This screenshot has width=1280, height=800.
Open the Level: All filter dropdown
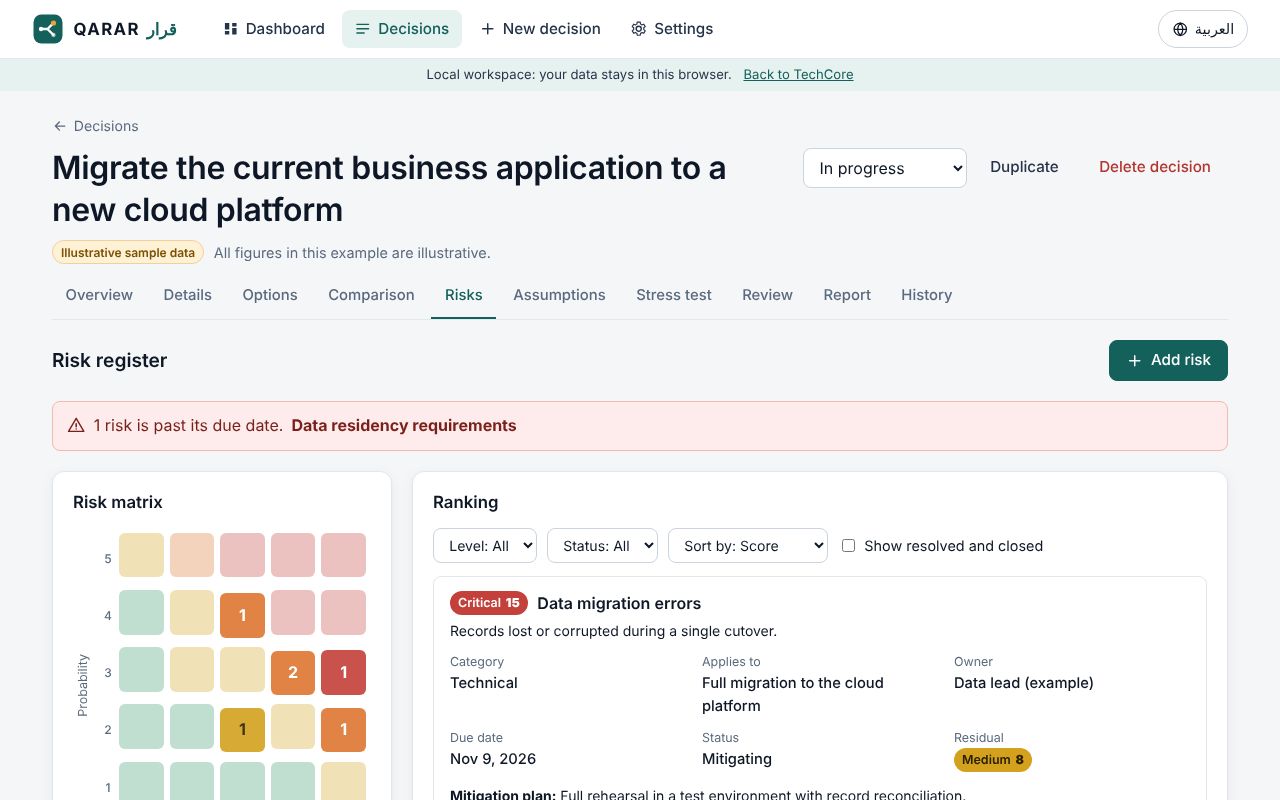pyautogui.click(x=485, y=546)
